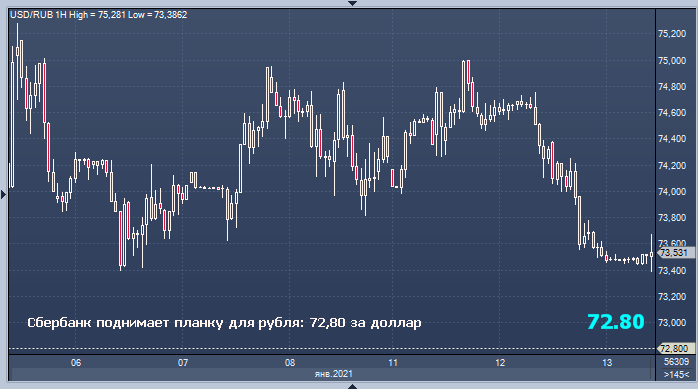Image resolution: width=698 pixels, height=389 pixels.
Task: Click the 75,200 price axis label
Action: pos(672,34)
